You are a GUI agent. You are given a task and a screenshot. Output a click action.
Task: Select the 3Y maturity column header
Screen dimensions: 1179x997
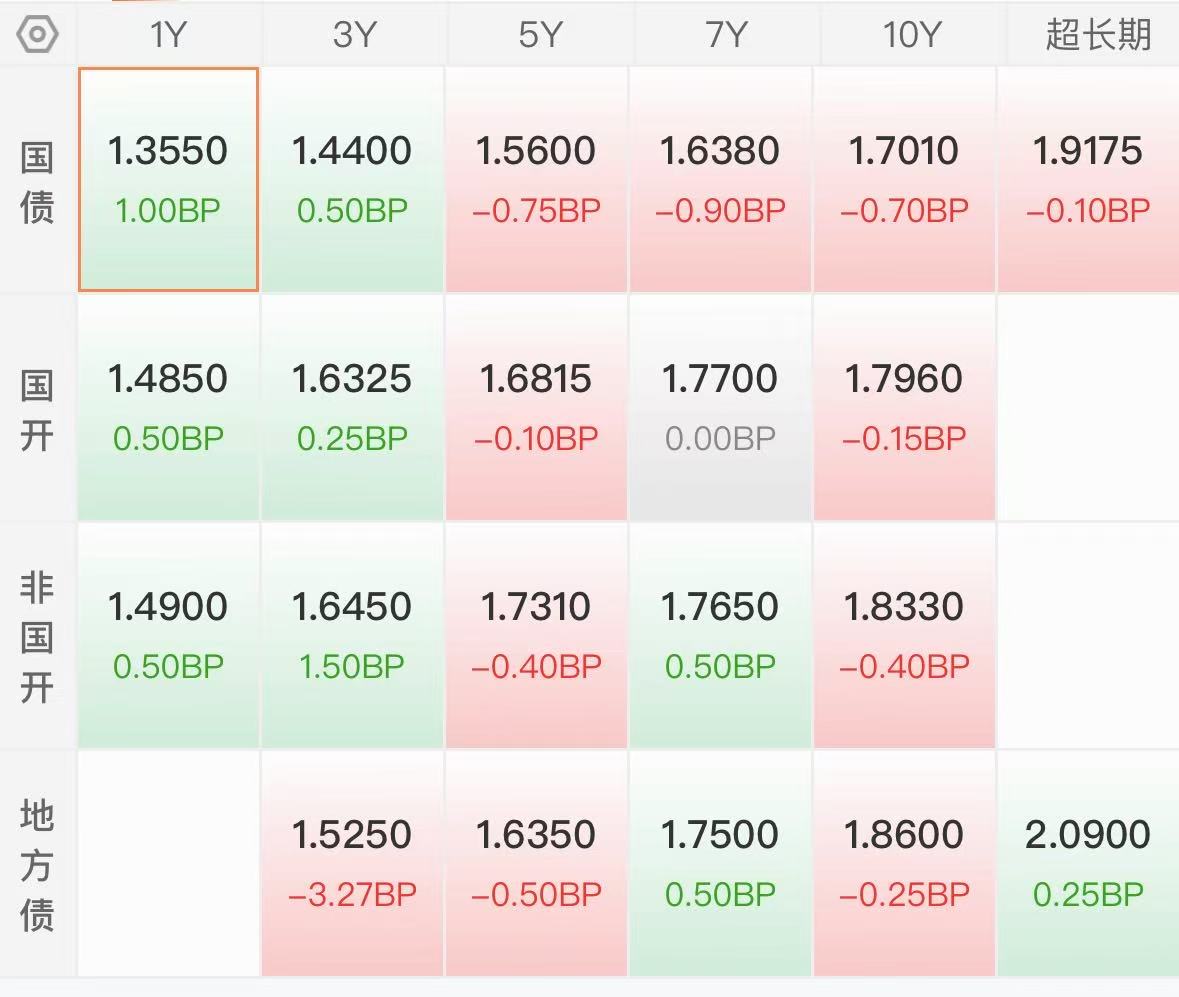[353, 35]
